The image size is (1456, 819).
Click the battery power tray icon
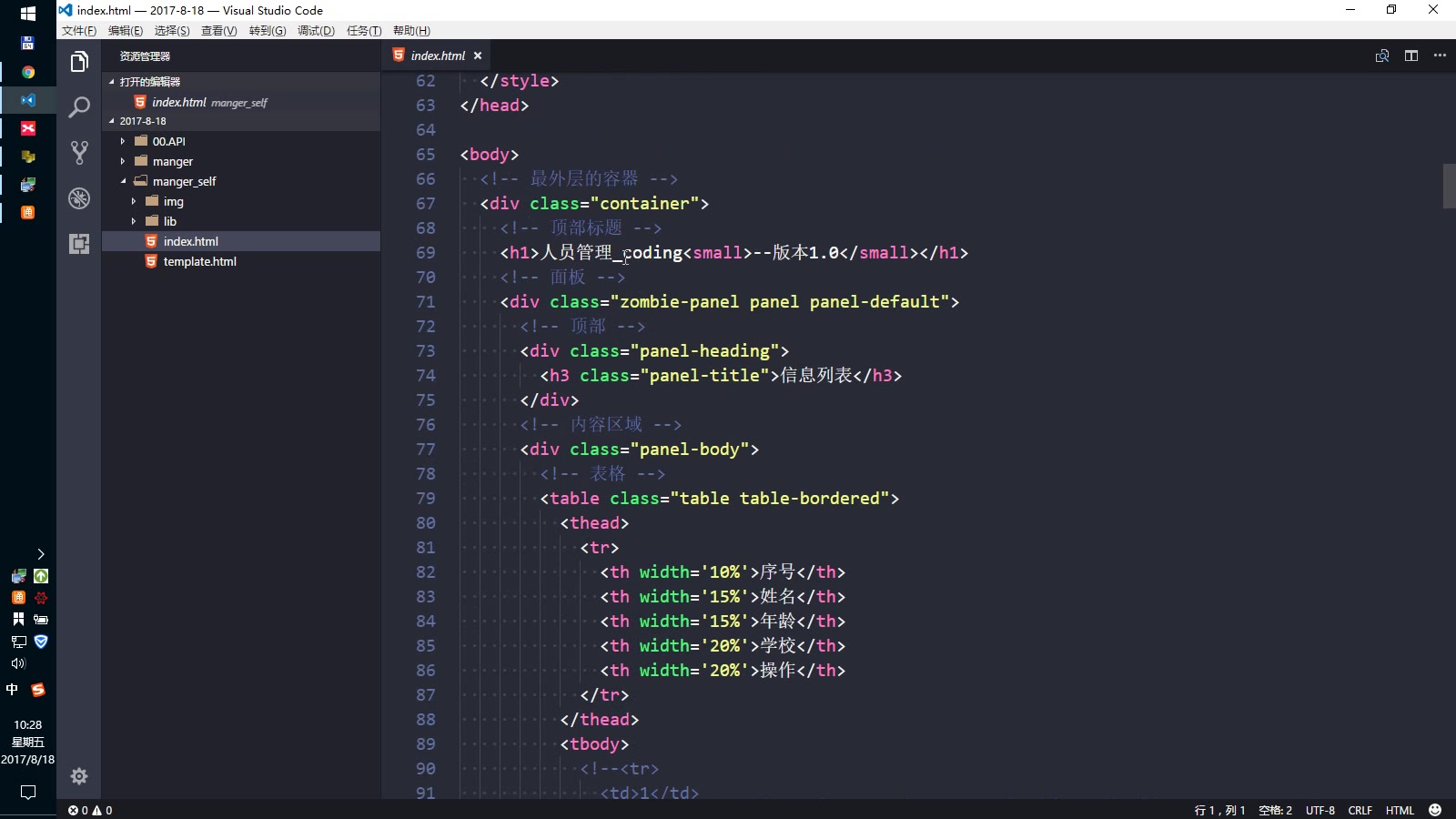pyautogui.click(x=41, y=620)
